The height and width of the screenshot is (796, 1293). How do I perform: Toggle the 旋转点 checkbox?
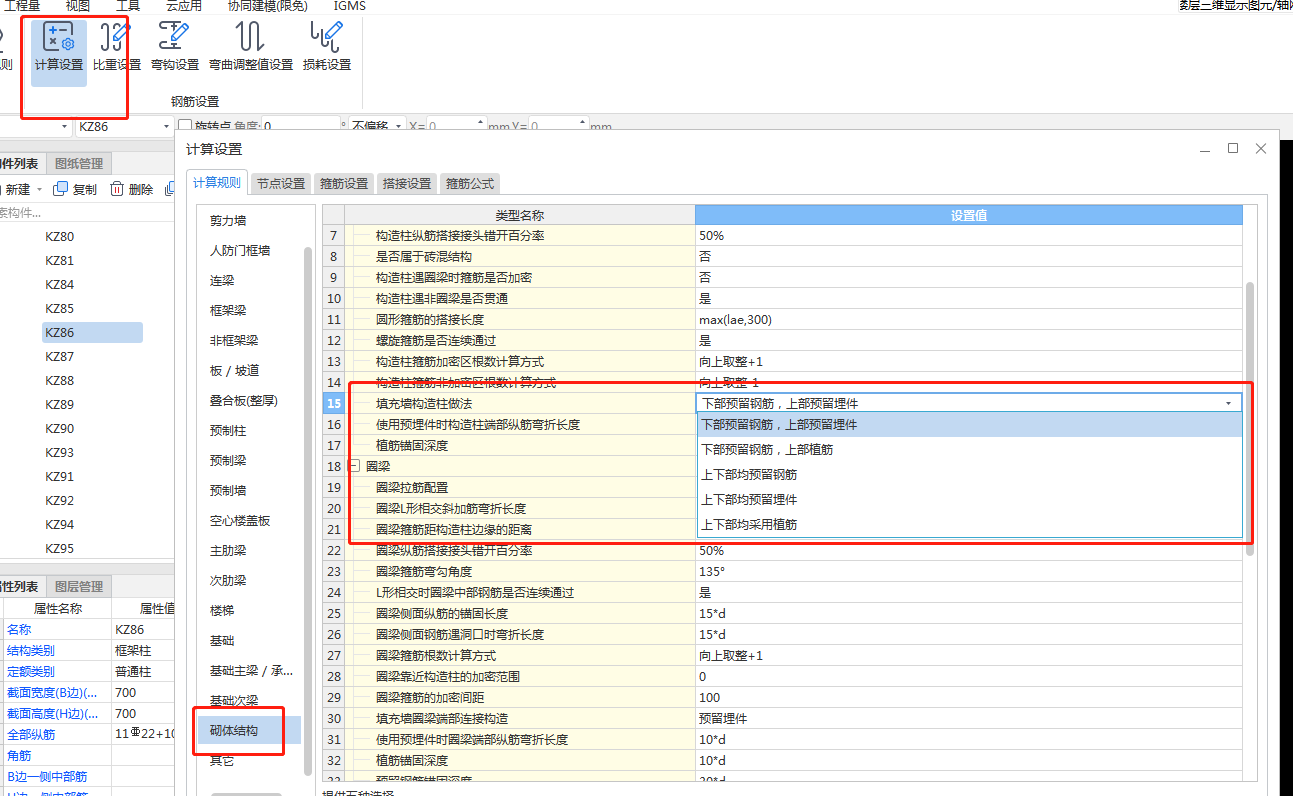[184, 127]
